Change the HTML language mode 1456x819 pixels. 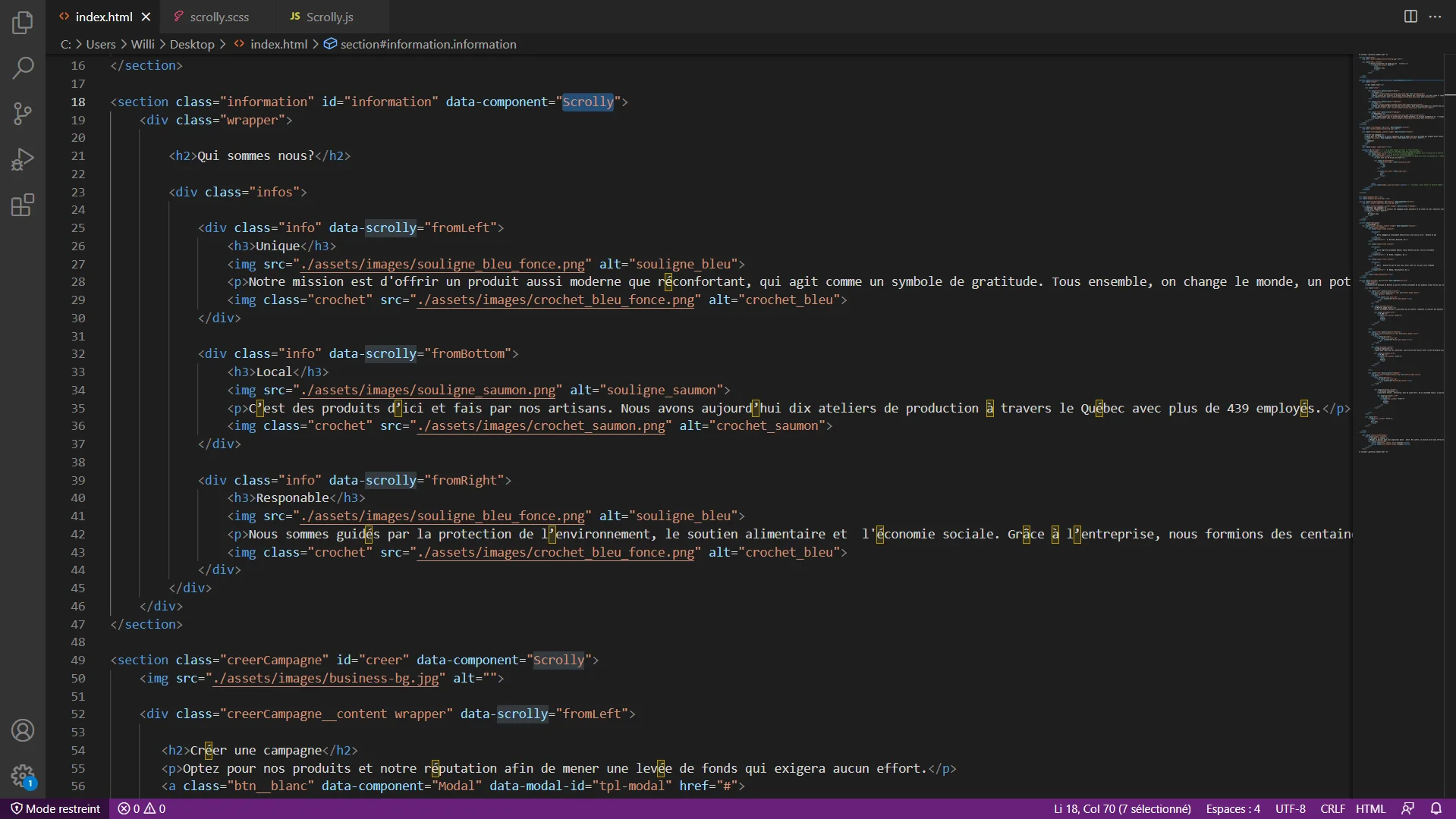tap(1370, 808)
